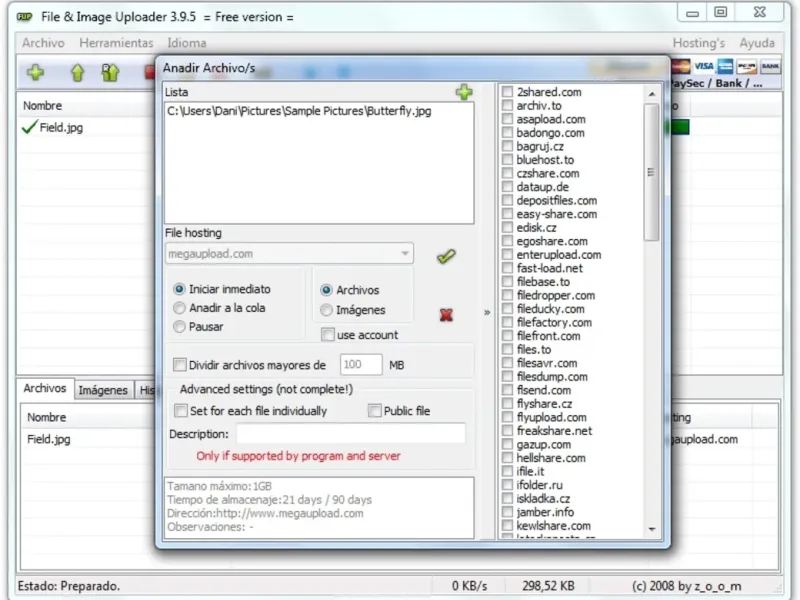Screen dimensions: 800x600
Task: Cancel with the red X icon
Action: pyautogui.click(x=446, y=315)
